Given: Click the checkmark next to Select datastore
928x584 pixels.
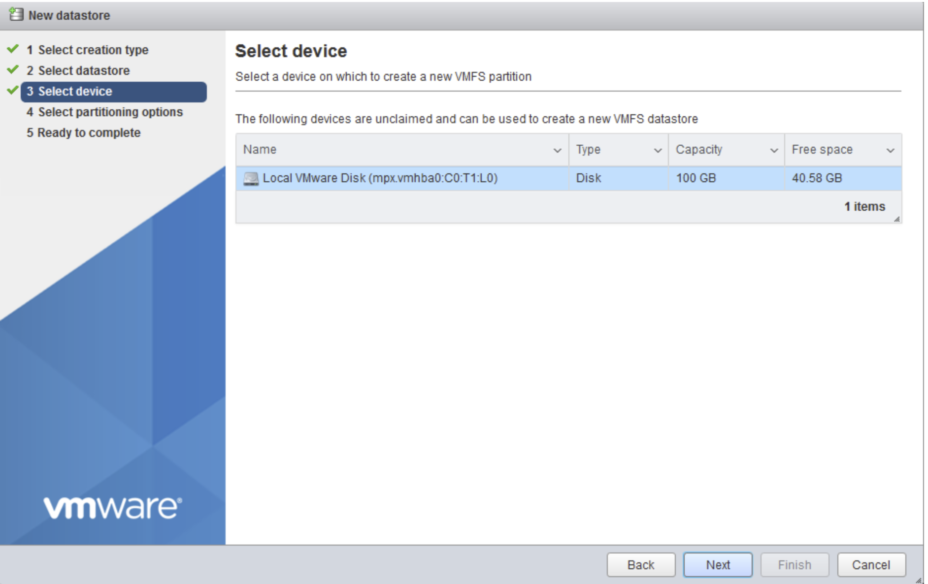Looking at the screenshot, I should pos(10,70).
